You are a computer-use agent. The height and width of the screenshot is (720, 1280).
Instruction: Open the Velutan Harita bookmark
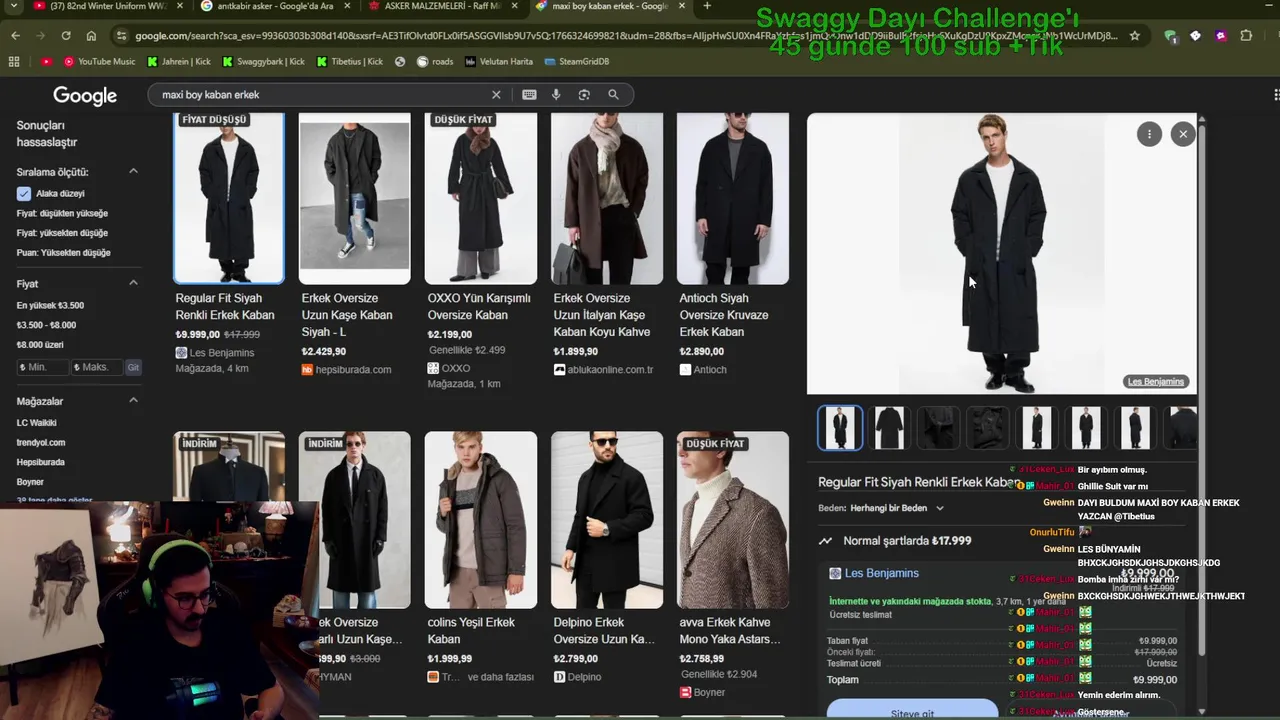(499, 61)
